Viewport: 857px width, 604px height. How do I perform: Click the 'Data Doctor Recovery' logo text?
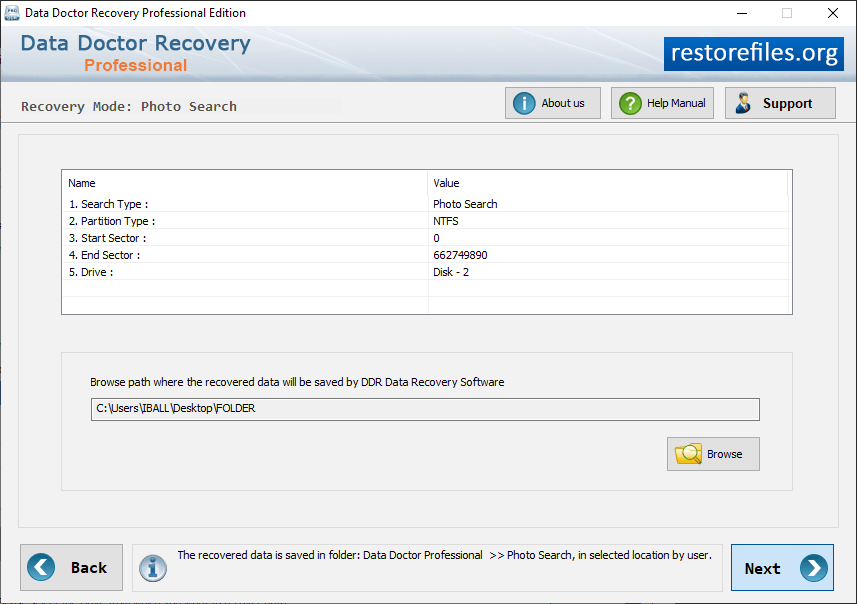pyautogui.click(x=136, y=43)
